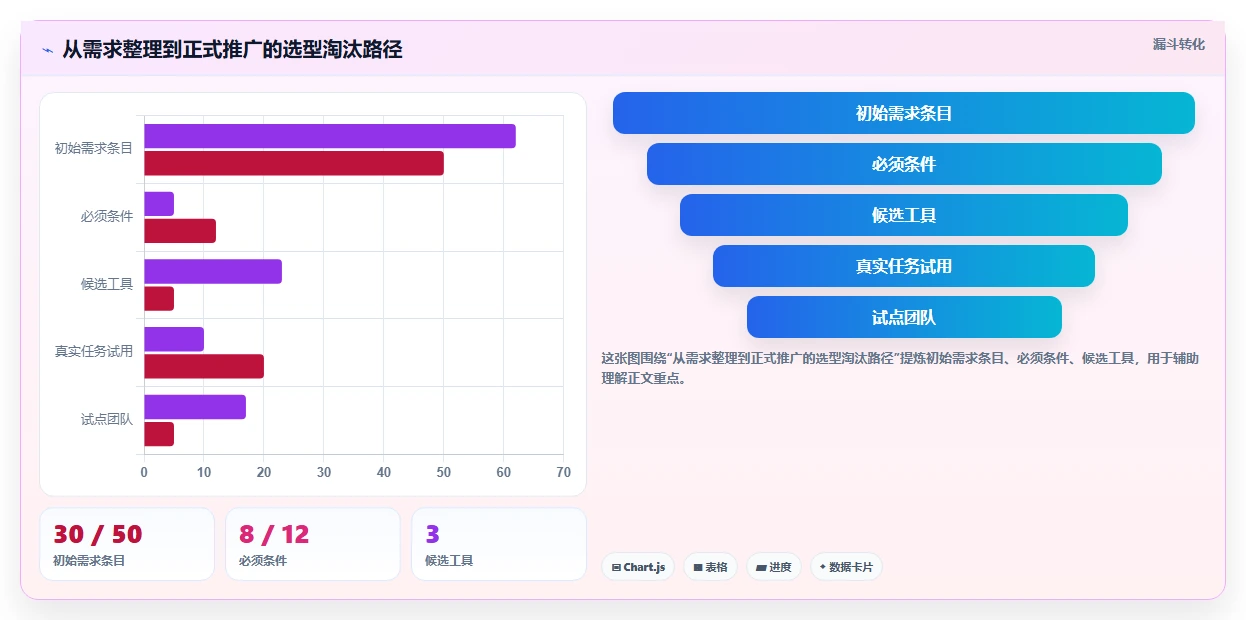Click the chart y-axis label 初始需求条目
Viewport: 1246px width, 620px height.
coord(94,148)
